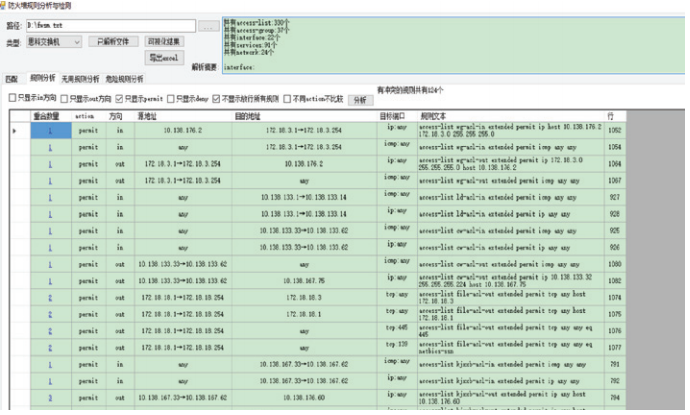Click the 重合数量 column header
Viewport: 690px width, 415px height.
point(48,116)
